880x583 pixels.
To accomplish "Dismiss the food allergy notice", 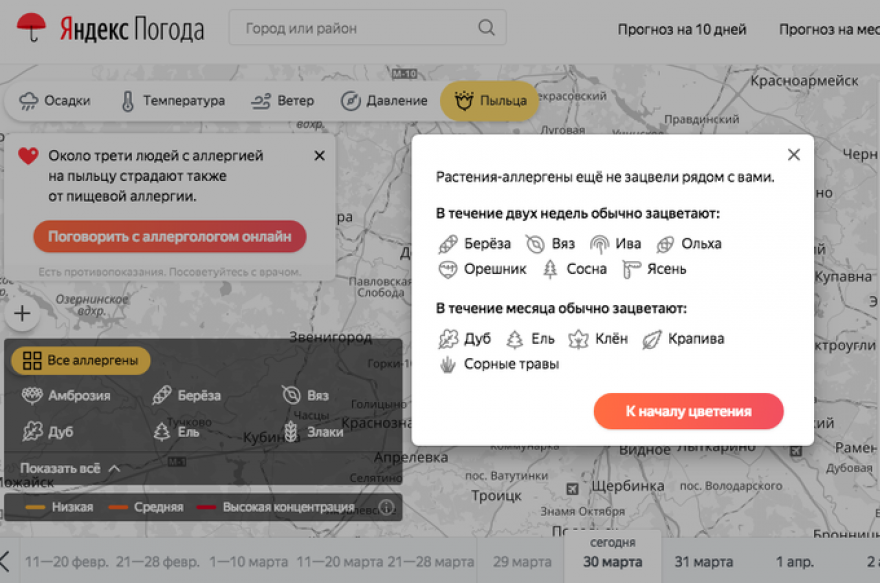I will 319,156.
